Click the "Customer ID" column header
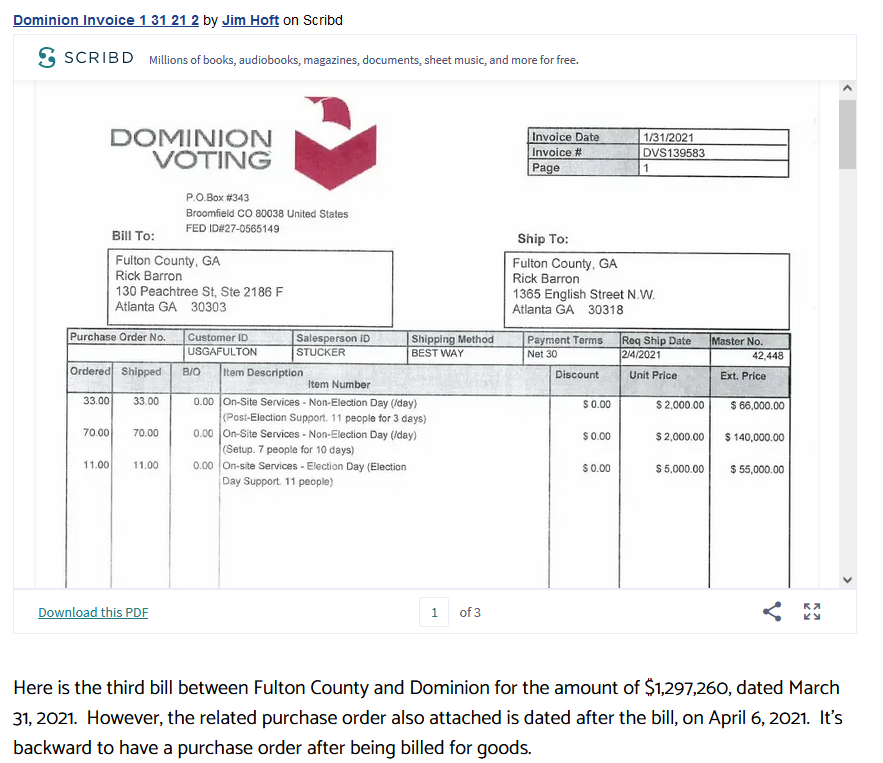883x763 pixels. click(217, 338)
